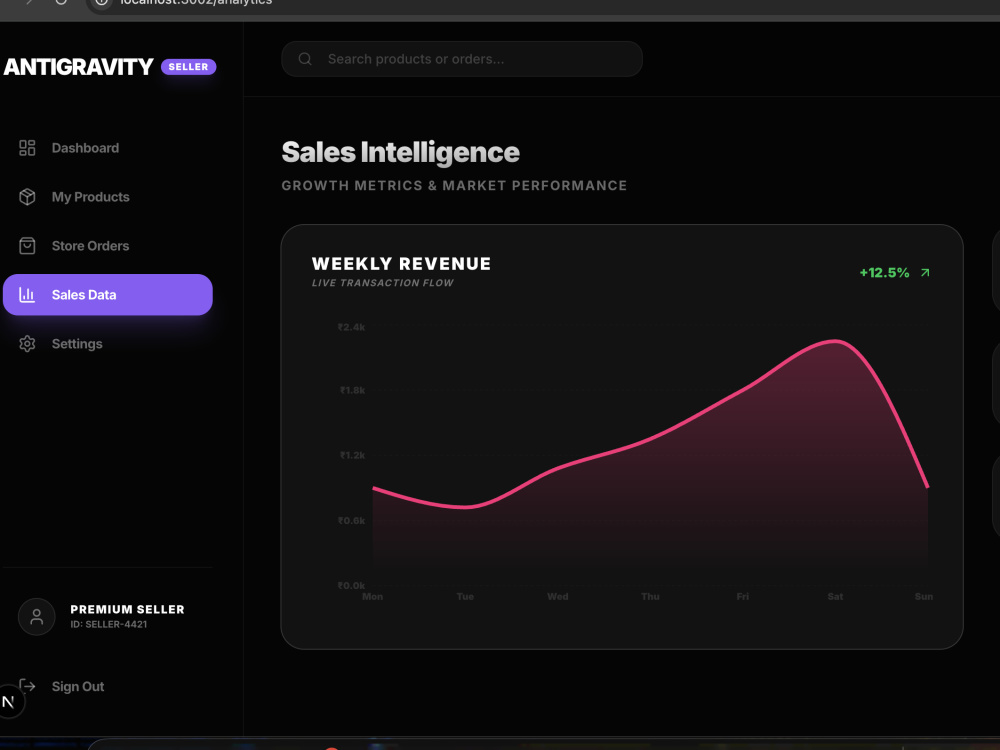Click the LIVE TRANSACTION FLOW subtitle
The width and height of the screenshot is (1000, 750).
pos(383,283)
